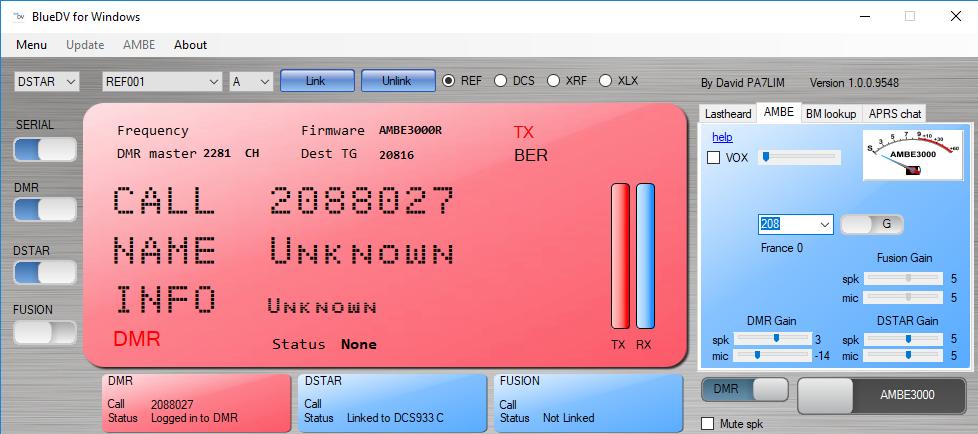The height and width of the screenshot is (434, 978).
Task: Click the DSTAR status panel
Action: [x=392, y=403]
